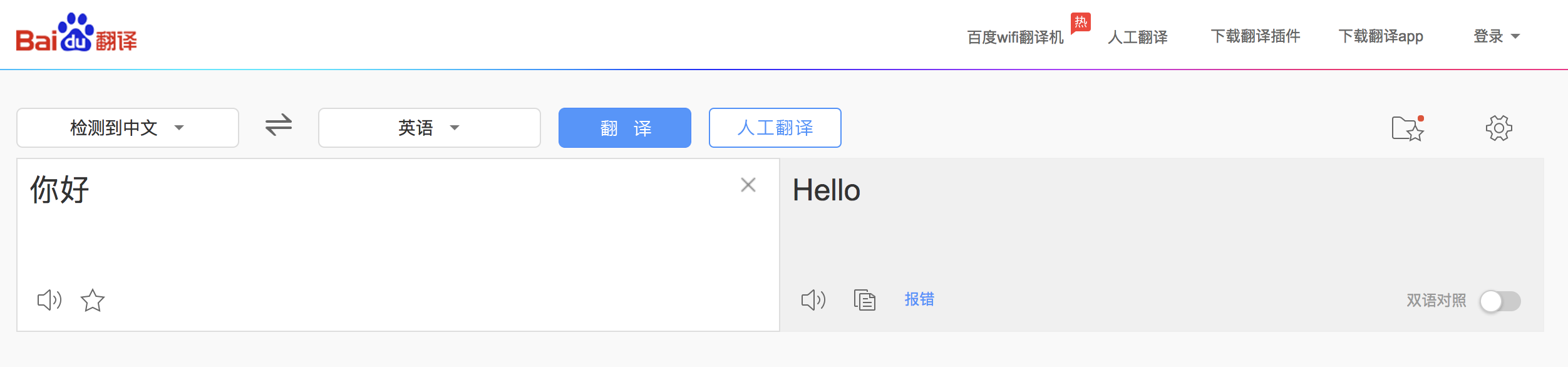Image resolution: width=1568 pixels, height=367 pixels.
Task: Swap source and target languages icon
Action: click(x=279, y=125)
